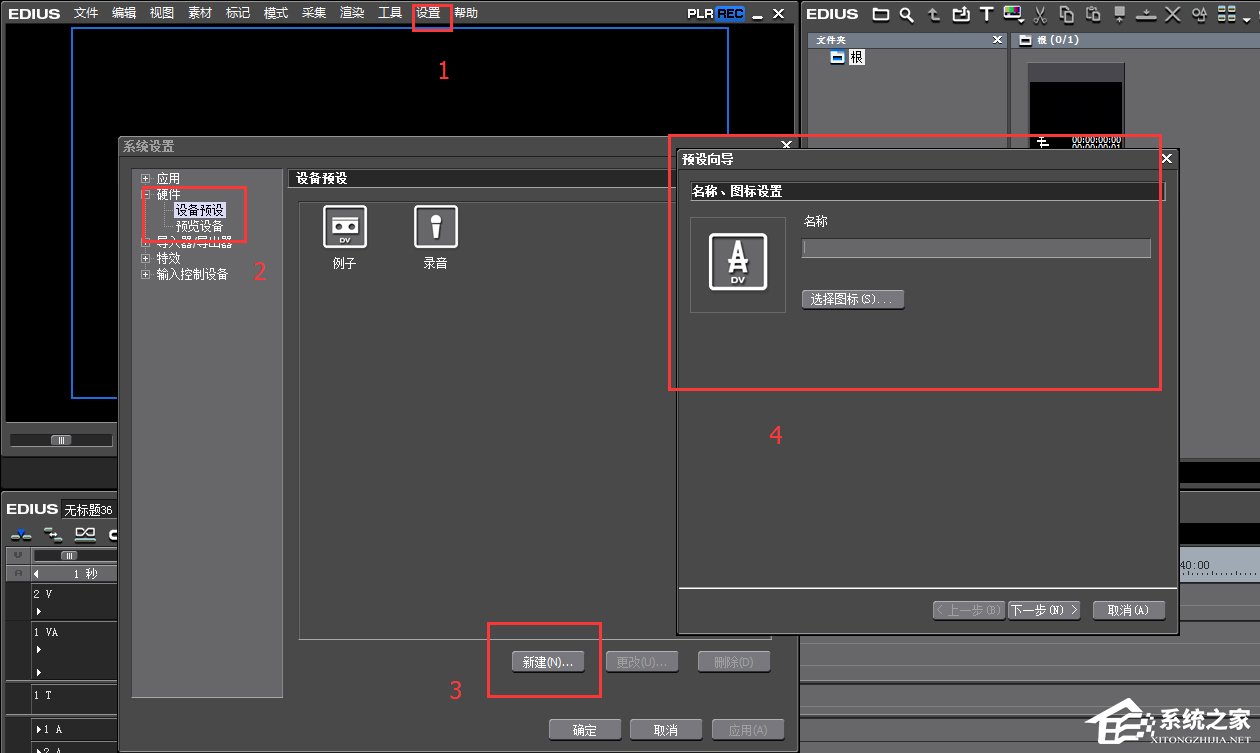Select 预览设备 in settings tree

(x=200, y=226)
